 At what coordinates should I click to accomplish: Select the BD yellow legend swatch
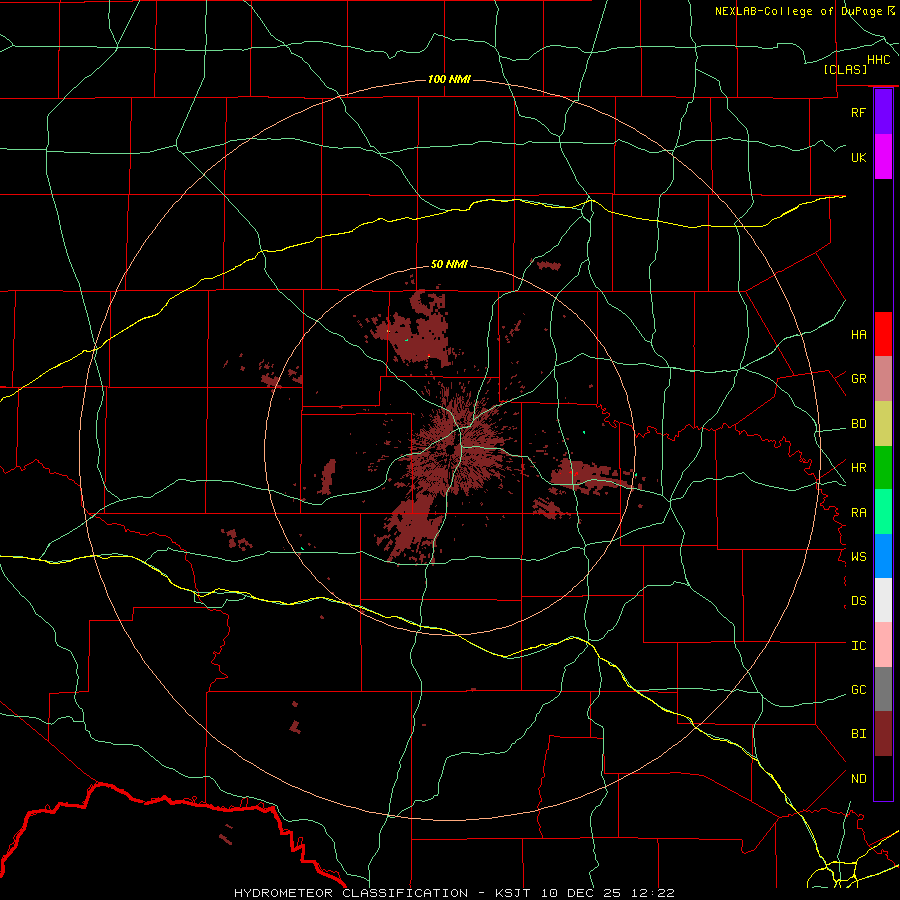click(883, 424)
